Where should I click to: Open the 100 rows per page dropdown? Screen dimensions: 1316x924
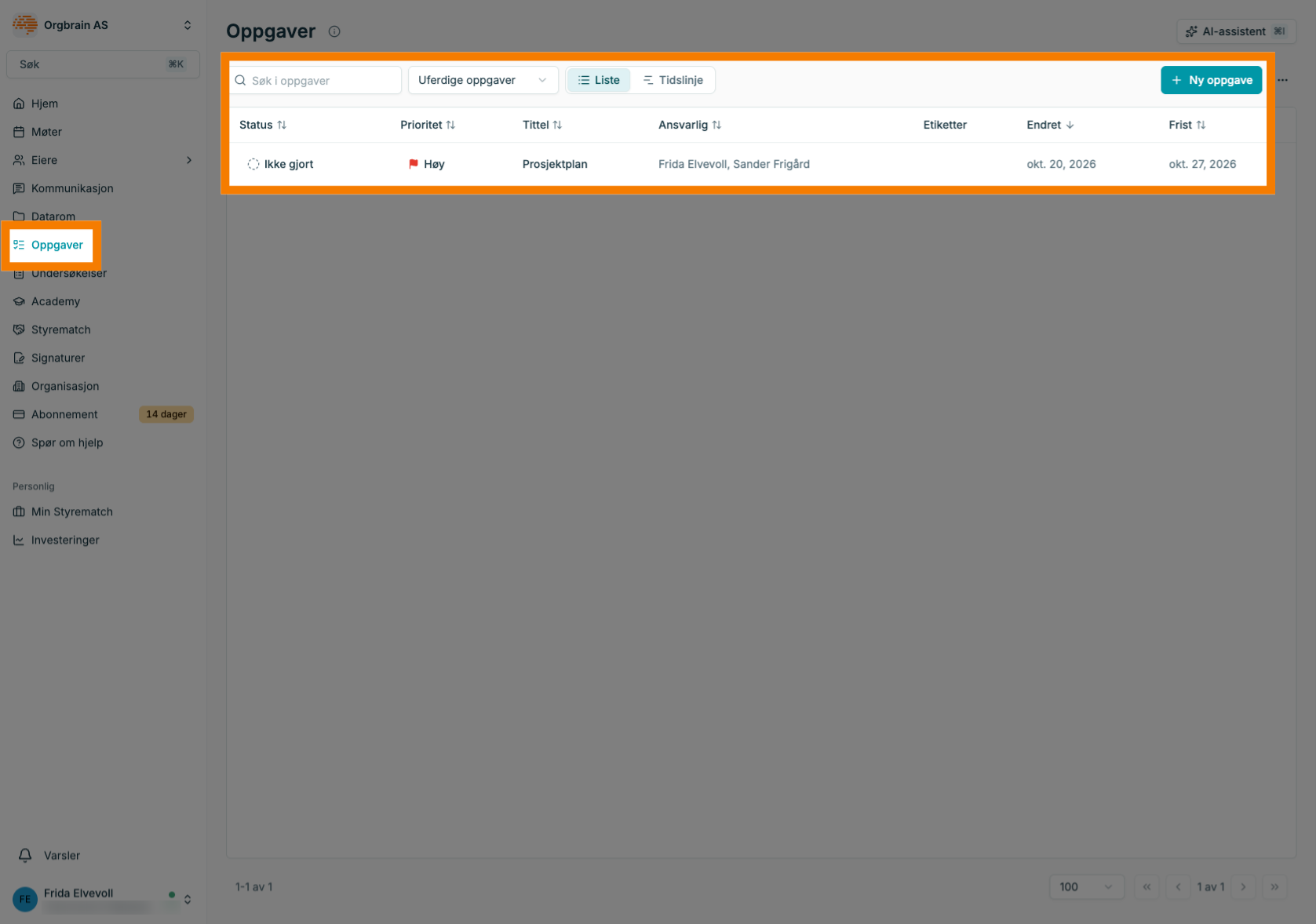(1086, 887)
